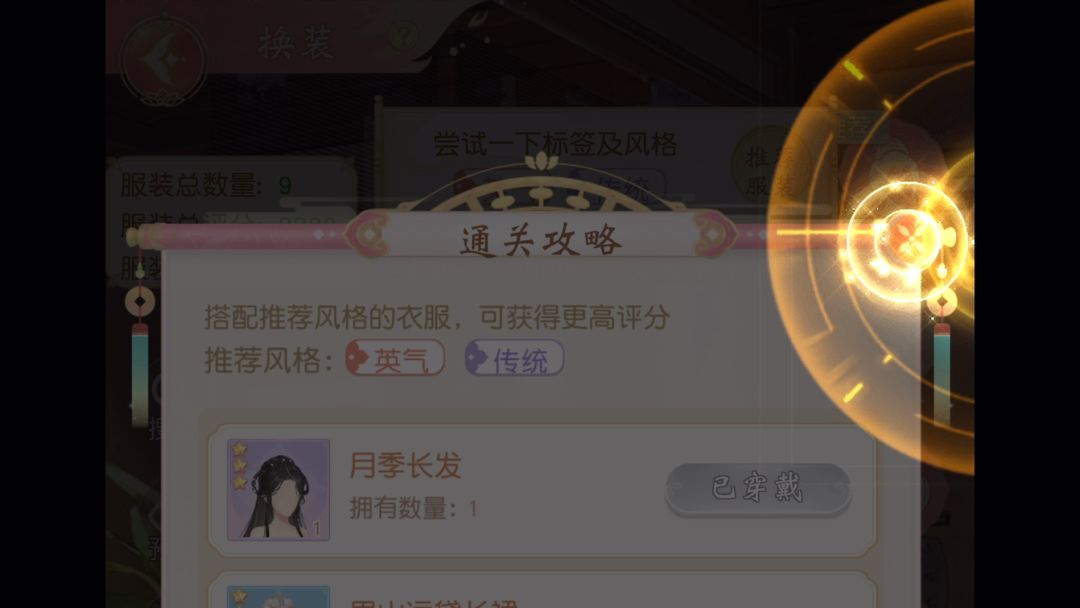Open the question mark help icon
Viewport: 1080px width, 608px height.
[x=405, y=36]
